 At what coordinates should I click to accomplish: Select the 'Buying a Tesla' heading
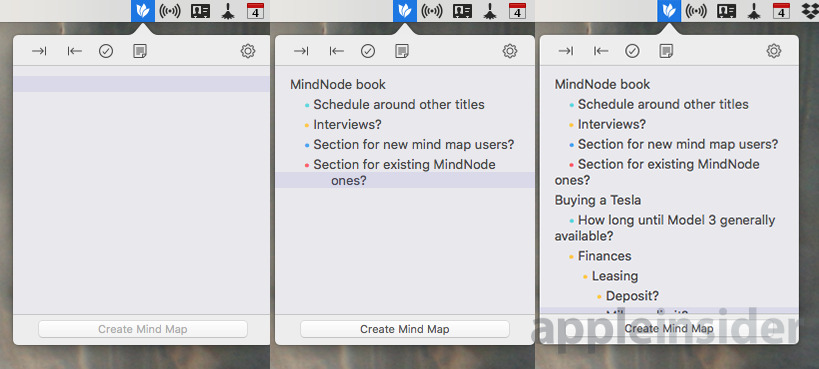[598, 200]
